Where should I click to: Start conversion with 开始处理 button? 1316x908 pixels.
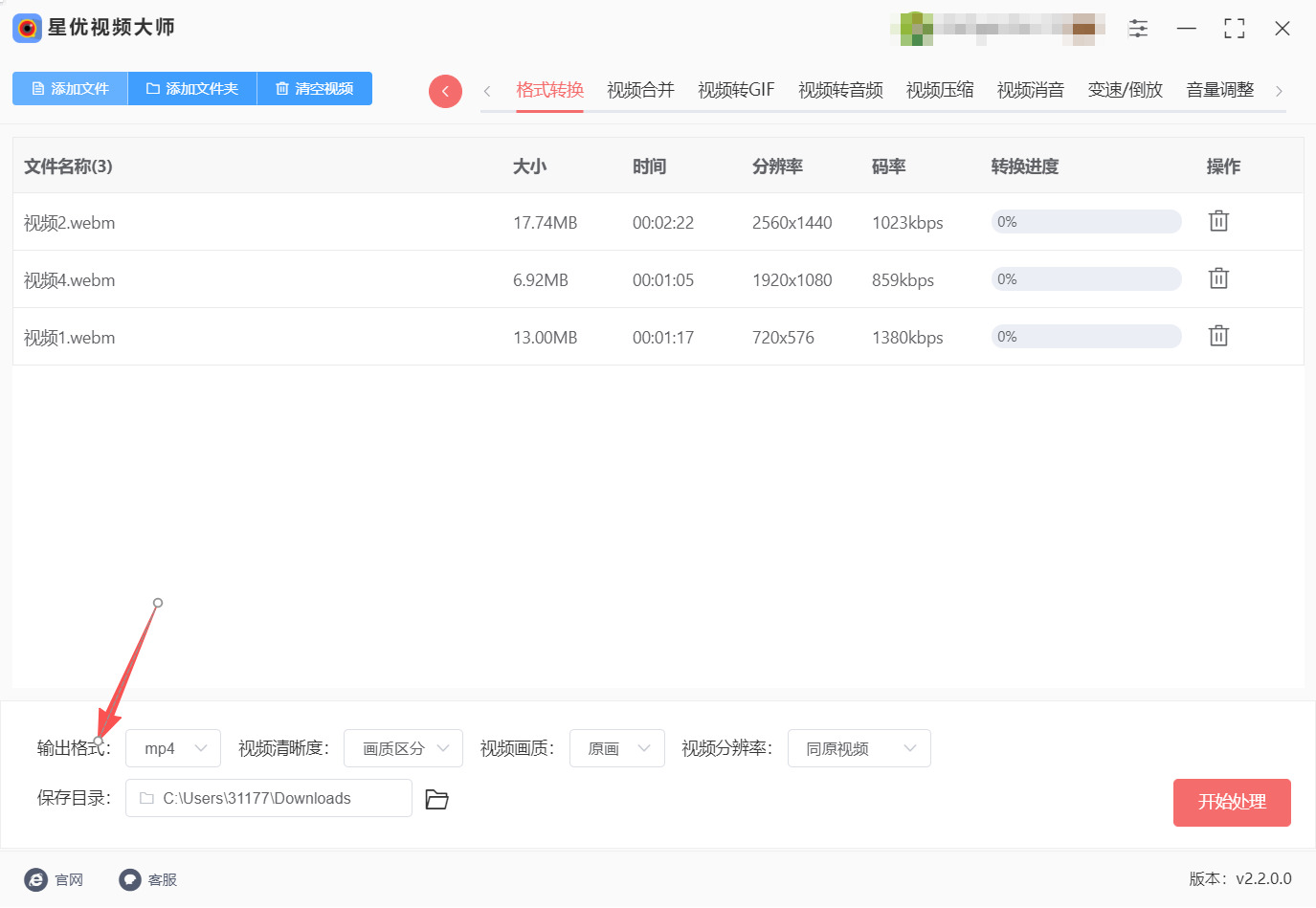tap(1232, 802)
